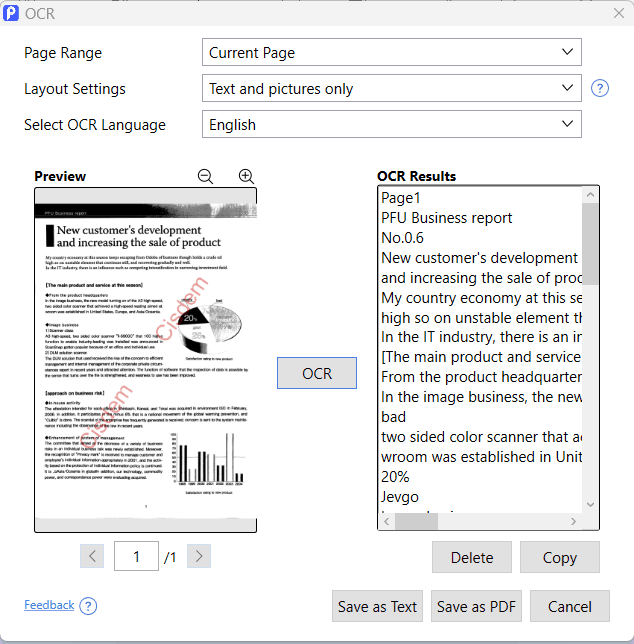Click the page number input field

[138, 557]
